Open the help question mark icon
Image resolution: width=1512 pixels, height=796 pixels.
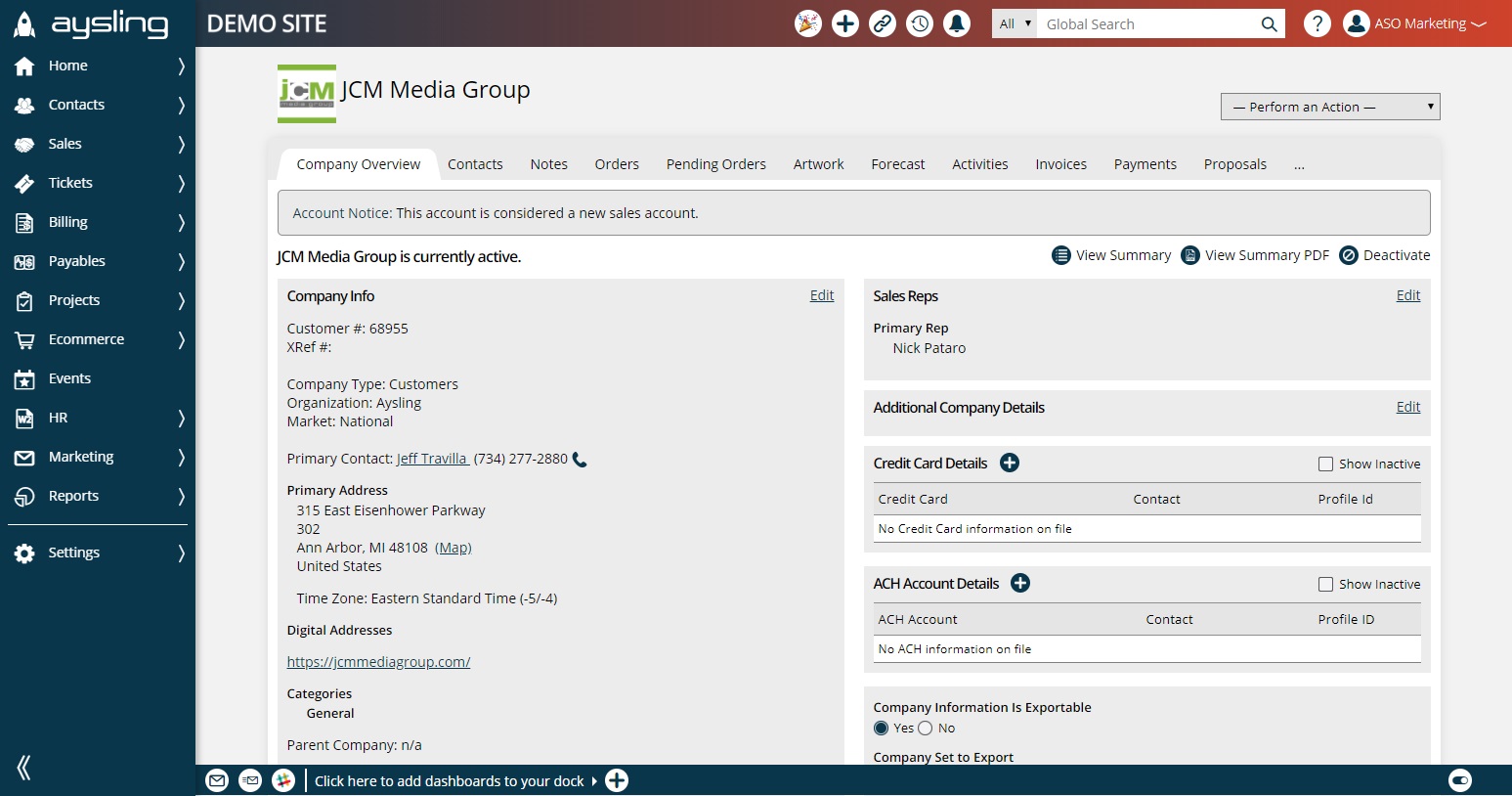[1318, 23]
